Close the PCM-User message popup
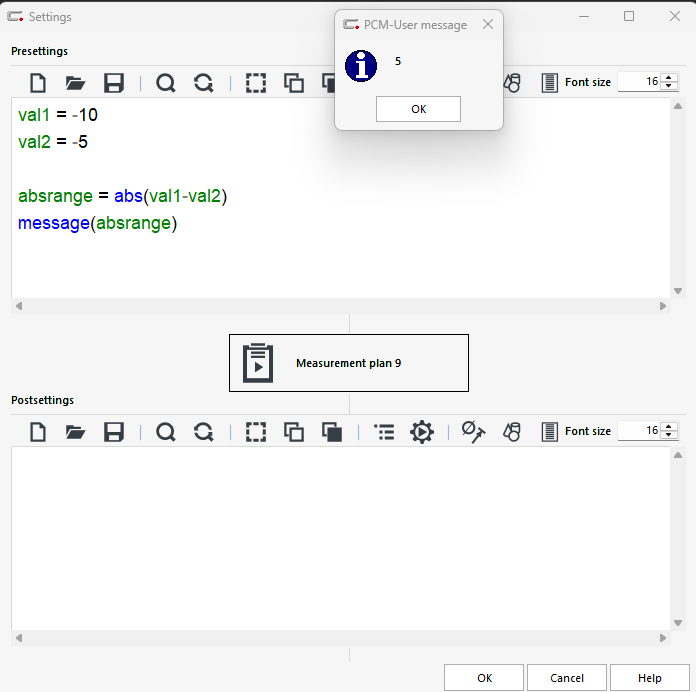This screenshot has width=696, height=692. [x=488, y=25]
